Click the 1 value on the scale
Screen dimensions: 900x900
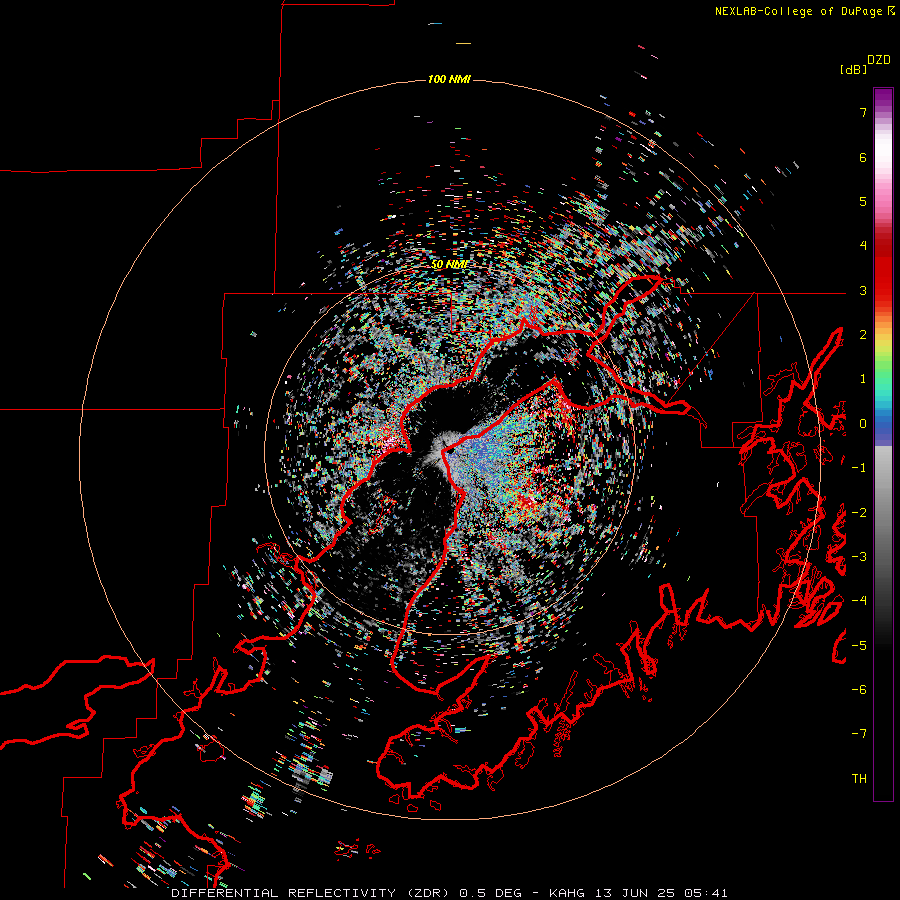click(x=863, y=379)
